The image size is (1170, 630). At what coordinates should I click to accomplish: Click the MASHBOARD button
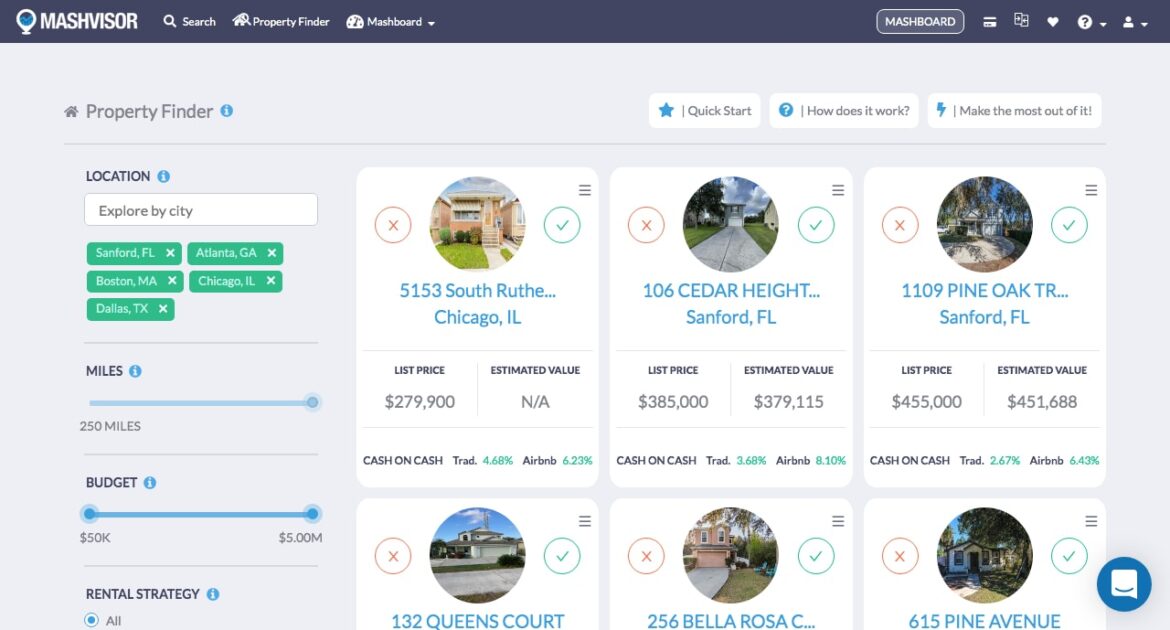919,20
